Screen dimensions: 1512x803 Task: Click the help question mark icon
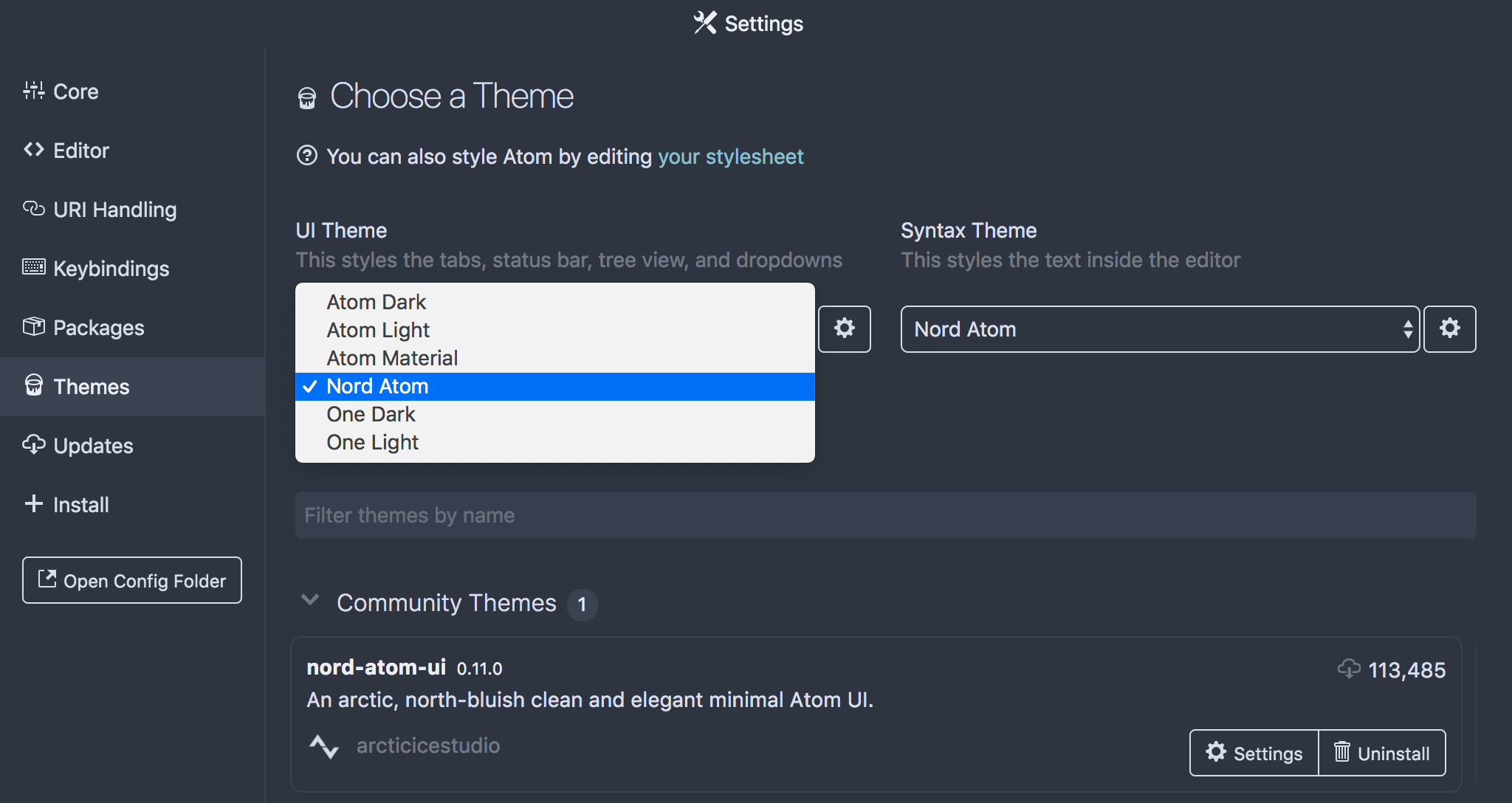(x=307, y=156)
